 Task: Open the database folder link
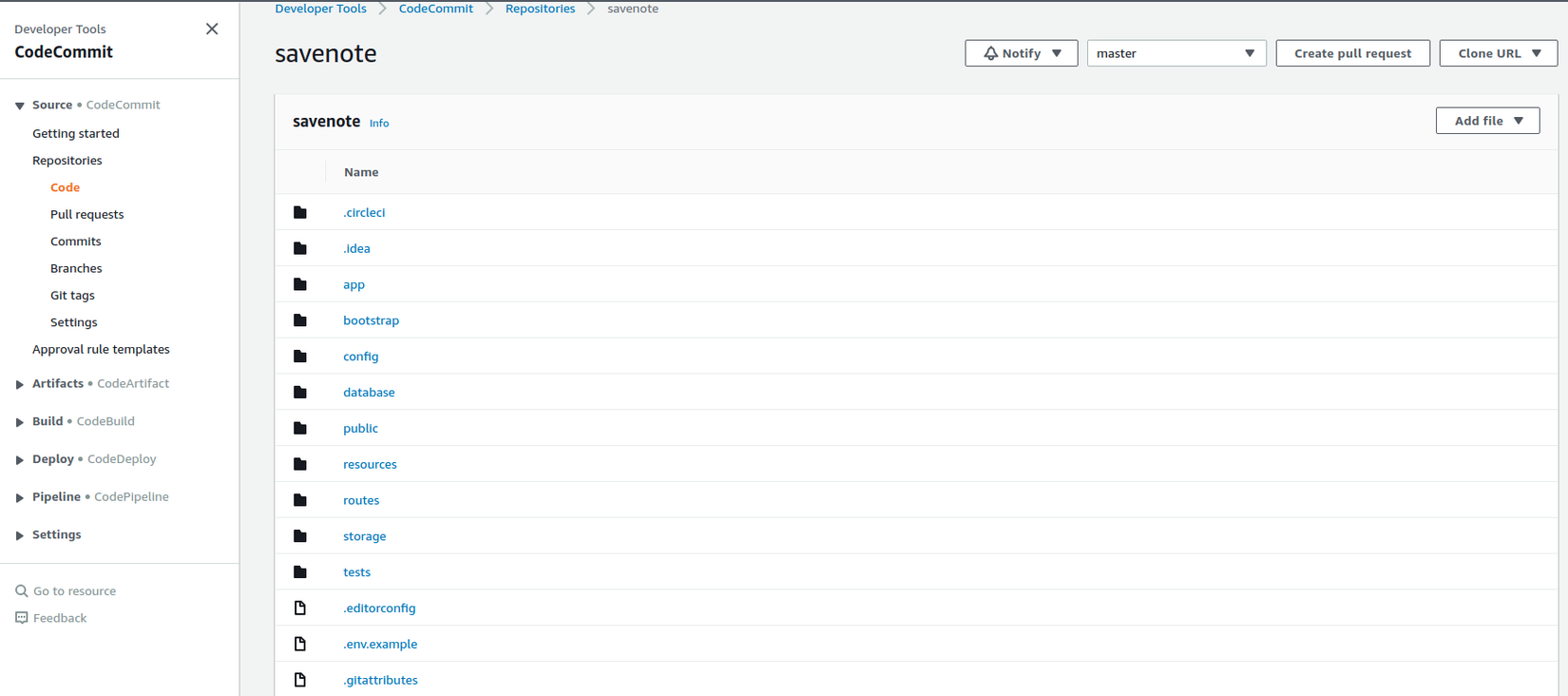pos(369,392)
